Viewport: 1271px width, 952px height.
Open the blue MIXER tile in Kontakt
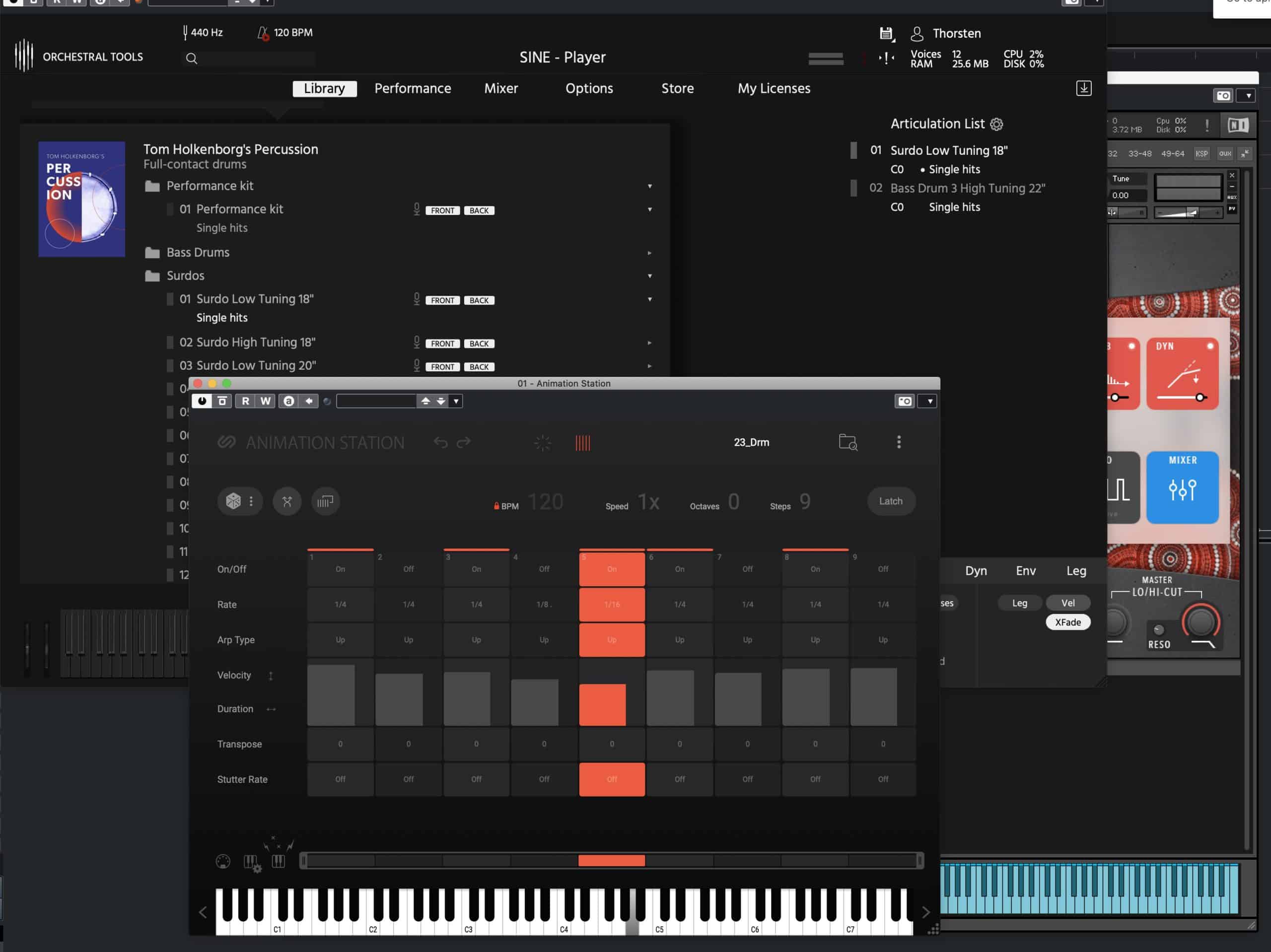point(1183,487)
